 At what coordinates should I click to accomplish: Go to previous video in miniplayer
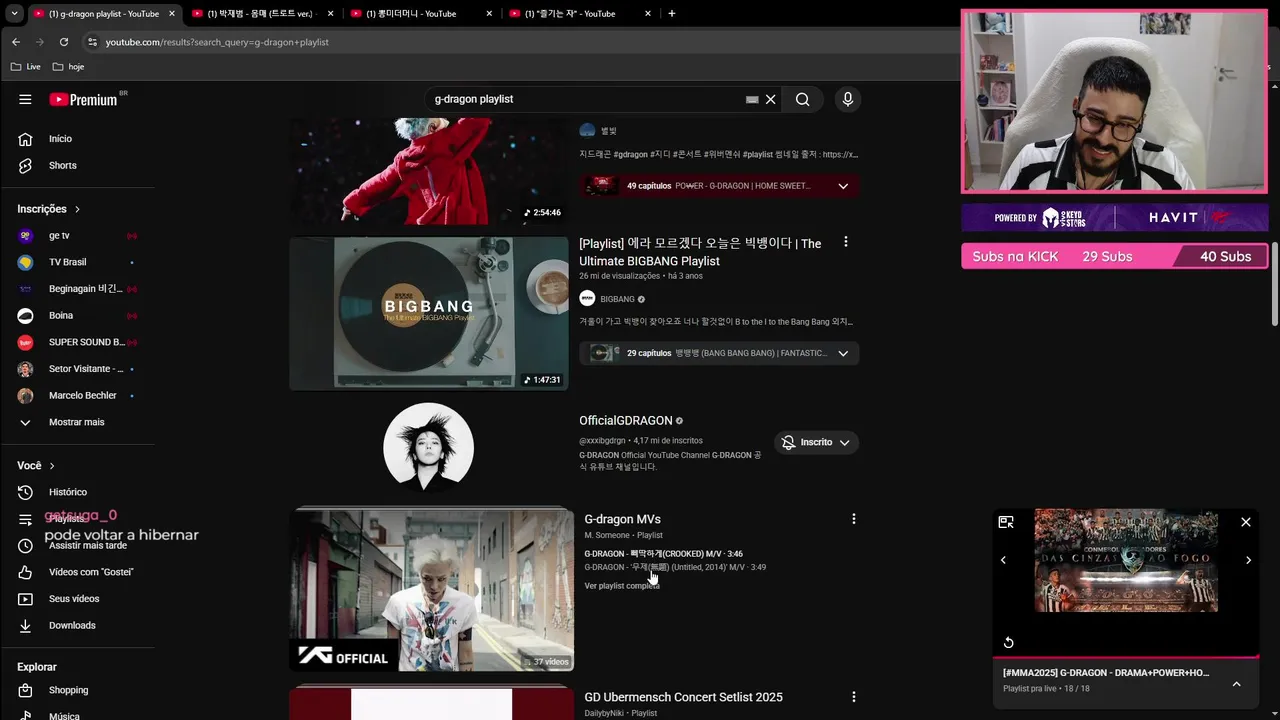pos(1004,560)
